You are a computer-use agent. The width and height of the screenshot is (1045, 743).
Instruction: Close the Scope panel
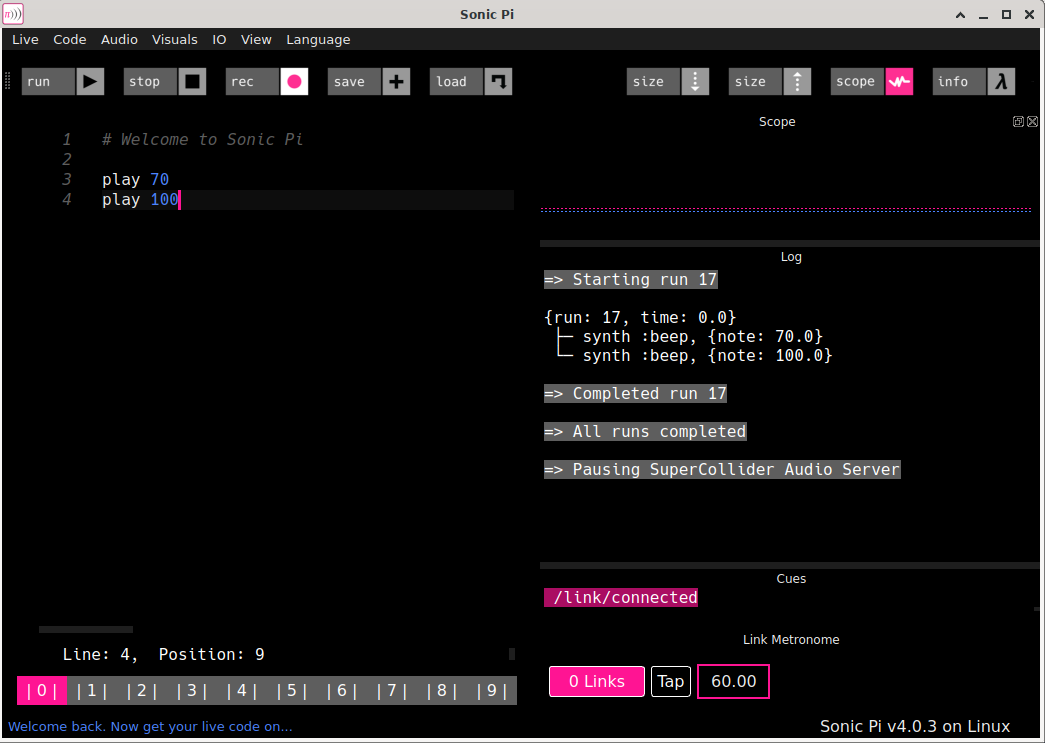[x=1032, y=121]
